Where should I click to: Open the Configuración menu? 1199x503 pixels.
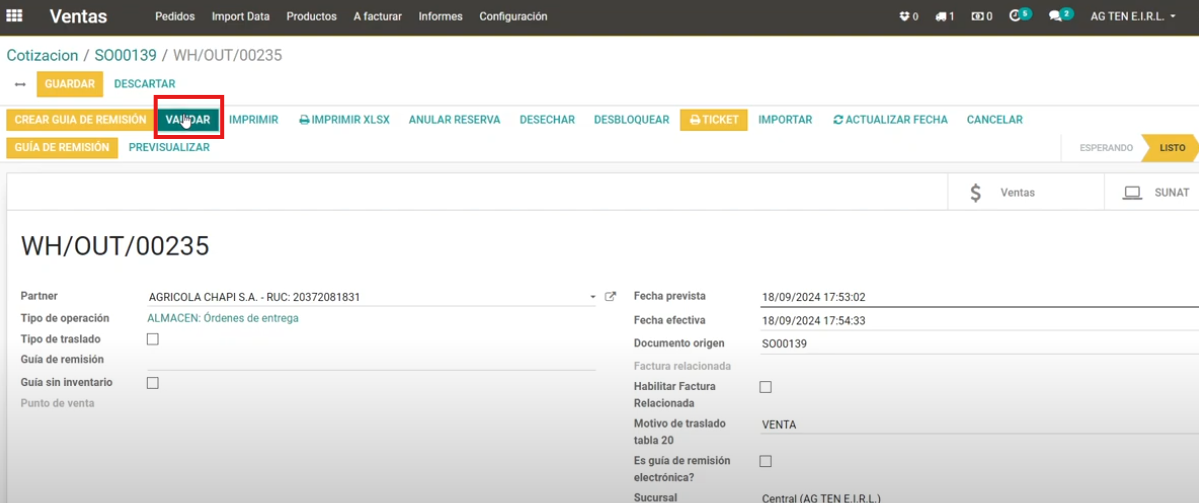(513, 17)
